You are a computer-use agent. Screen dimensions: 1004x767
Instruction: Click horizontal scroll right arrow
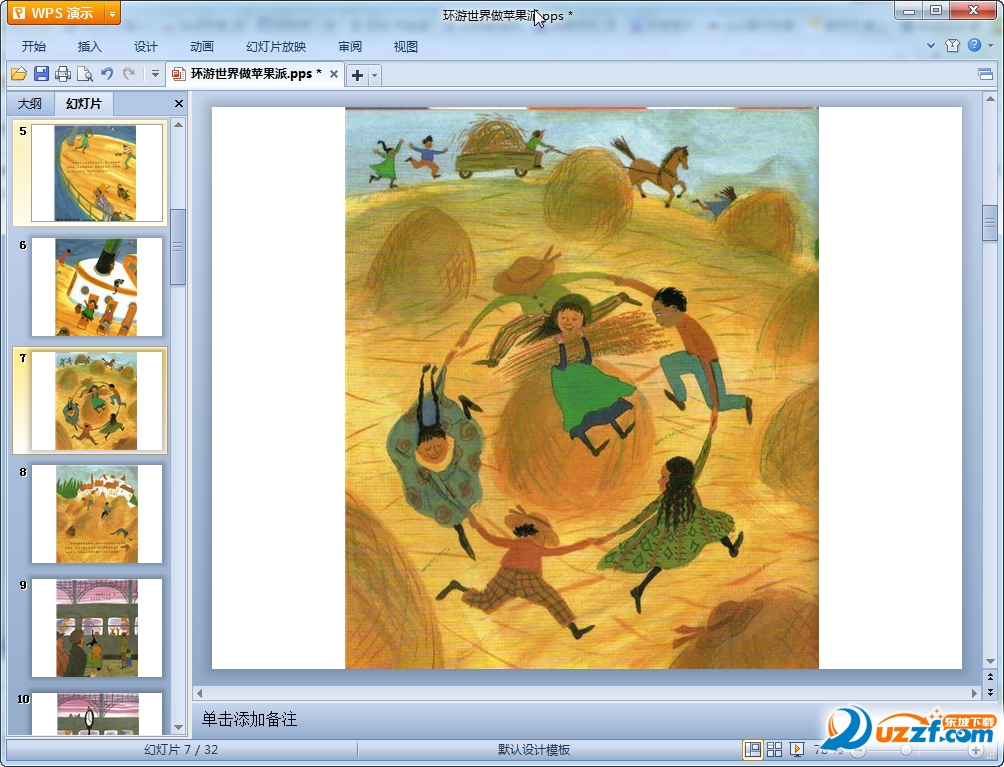pyautogui.click(x=975, y=693)
